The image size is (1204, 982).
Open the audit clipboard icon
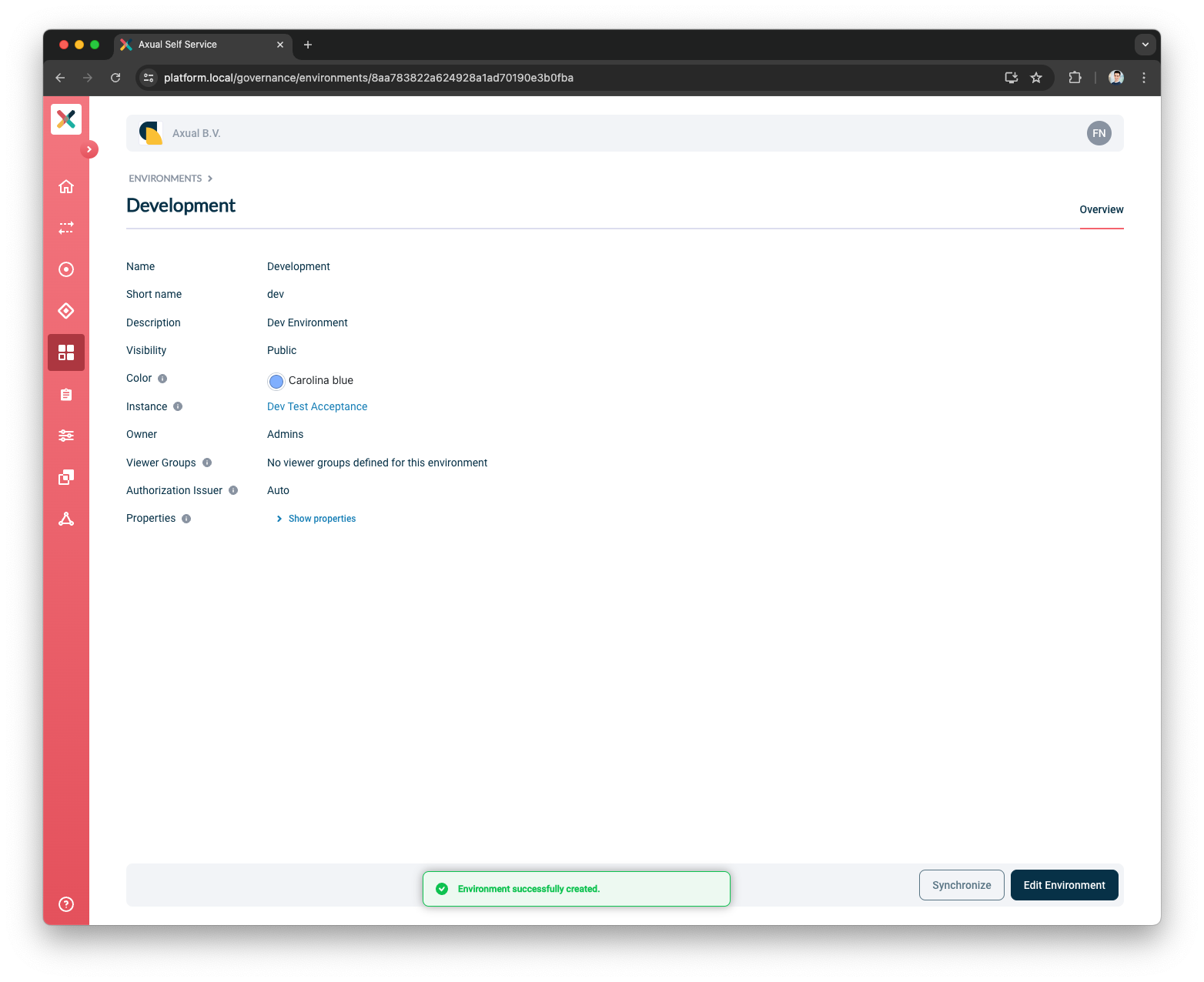point(65,394)
